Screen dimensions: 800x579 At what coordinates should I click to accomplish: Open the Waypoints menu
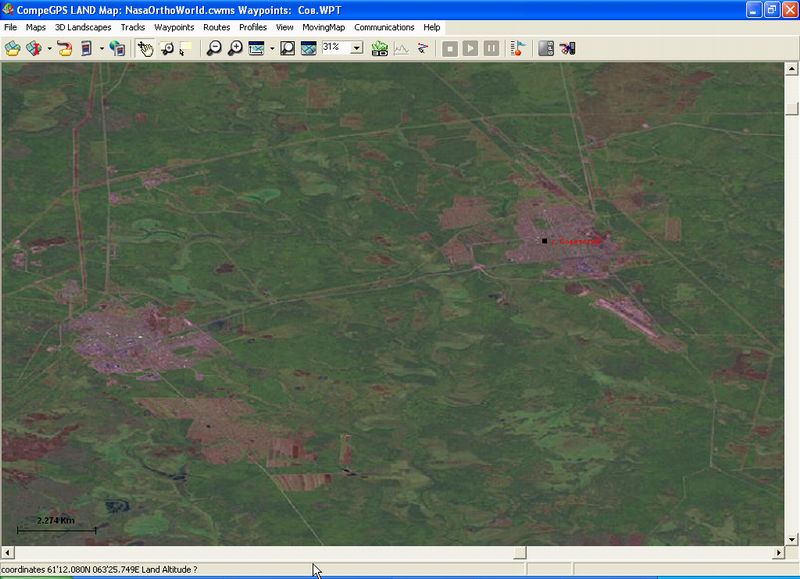click(174, 27)
